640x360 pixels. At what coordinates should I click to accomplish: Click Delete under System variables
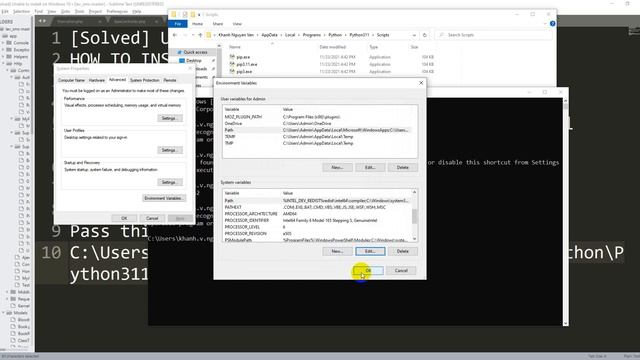point(402,251)
